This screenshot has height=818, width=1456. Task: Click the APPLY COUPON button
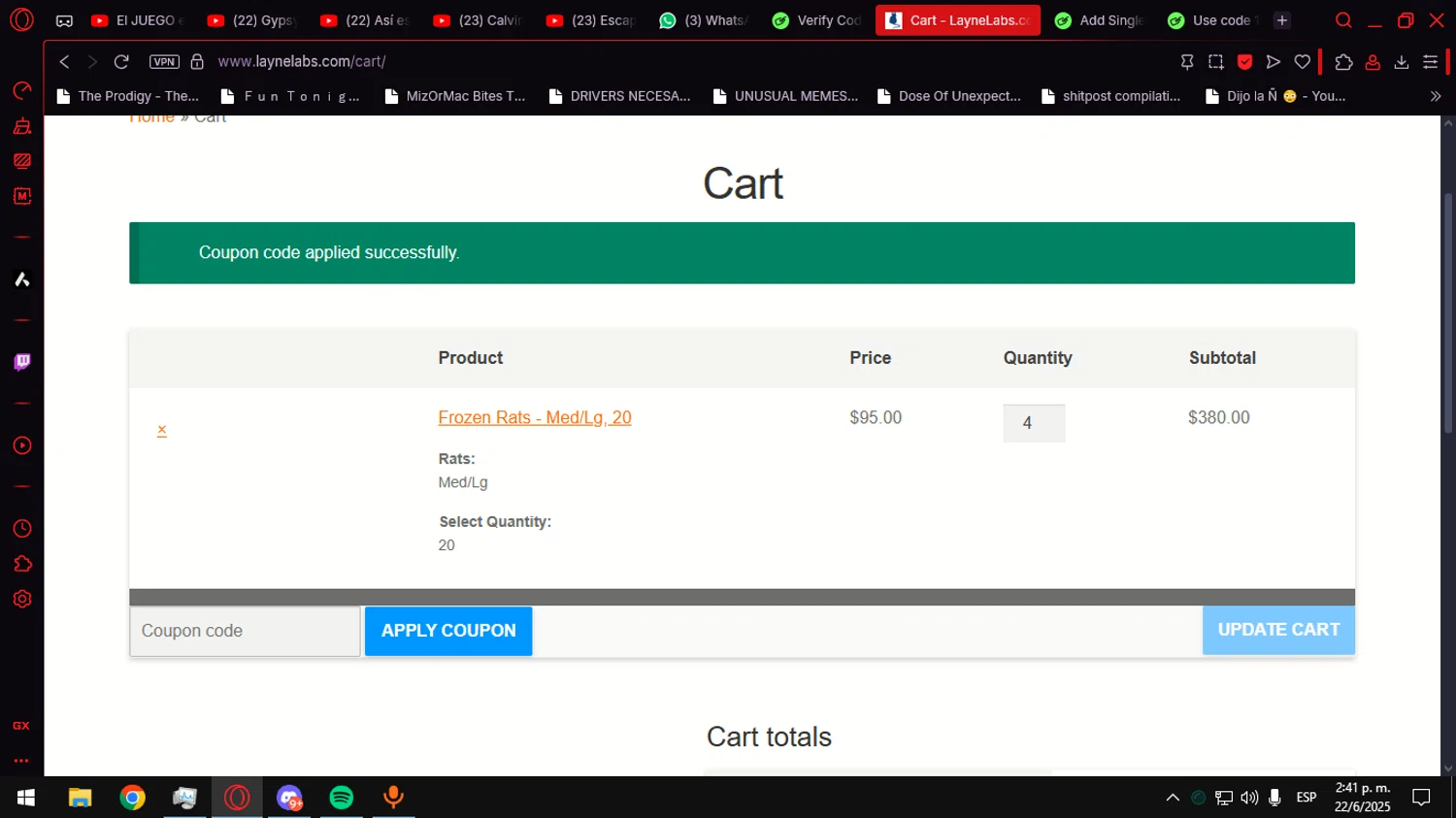448,631
